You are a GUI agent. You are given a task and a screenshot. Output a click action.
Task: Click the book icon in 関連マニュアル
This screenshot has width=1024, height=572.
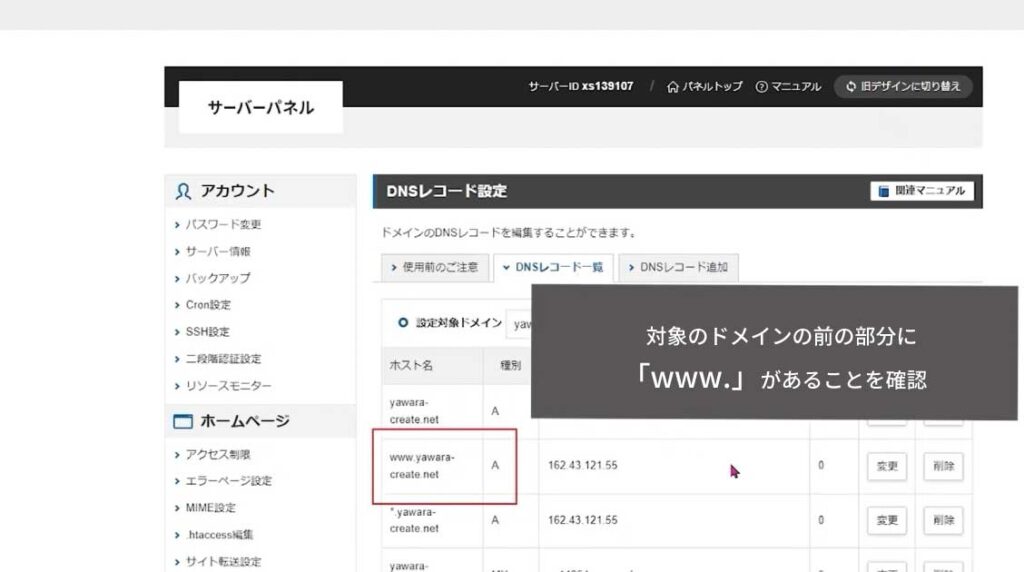tap(884, 191)
